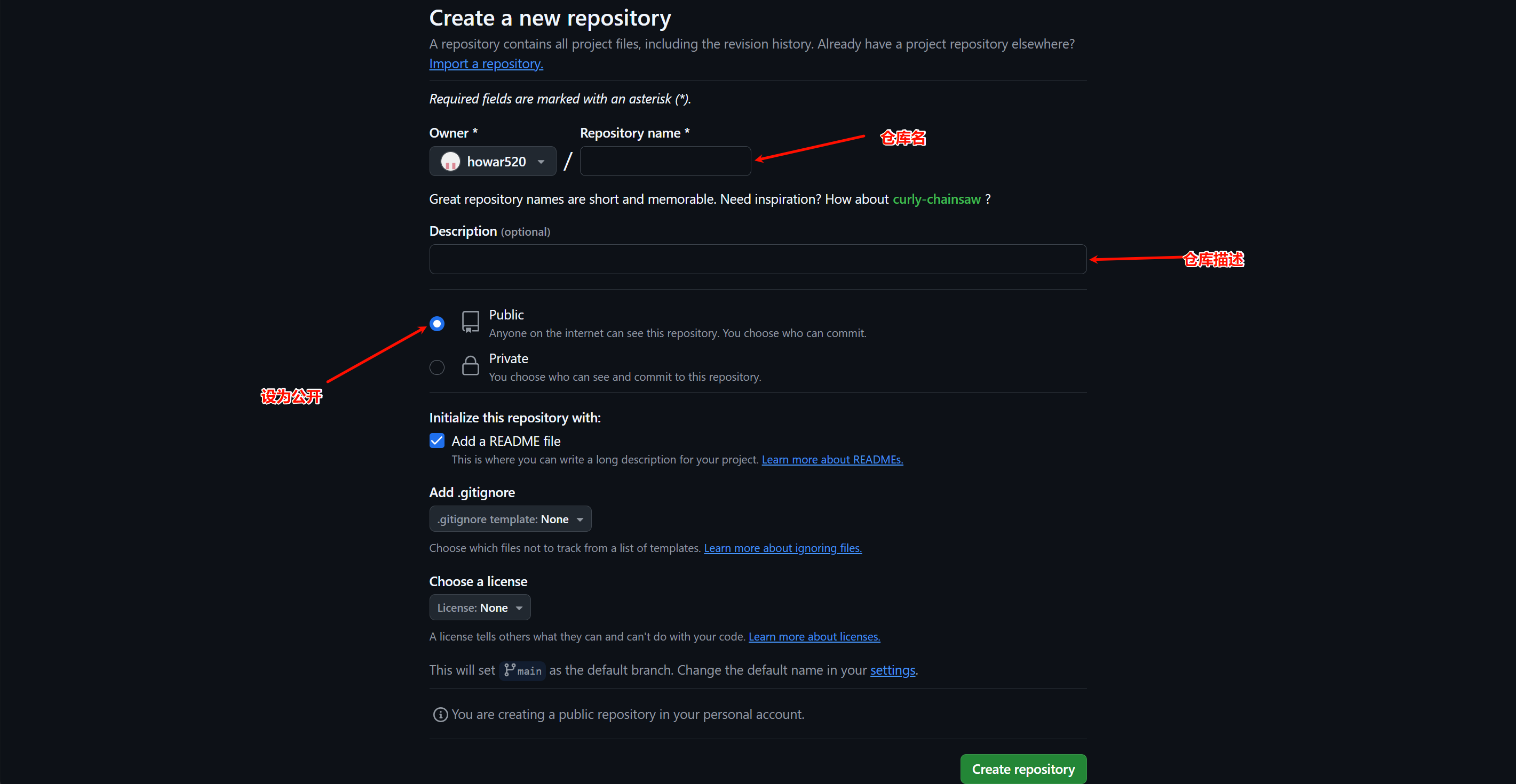The width and height of the screenshot is (1516, 784).
Task: Open the Learn more about licenses link
Action: click(x=814, y=636)
